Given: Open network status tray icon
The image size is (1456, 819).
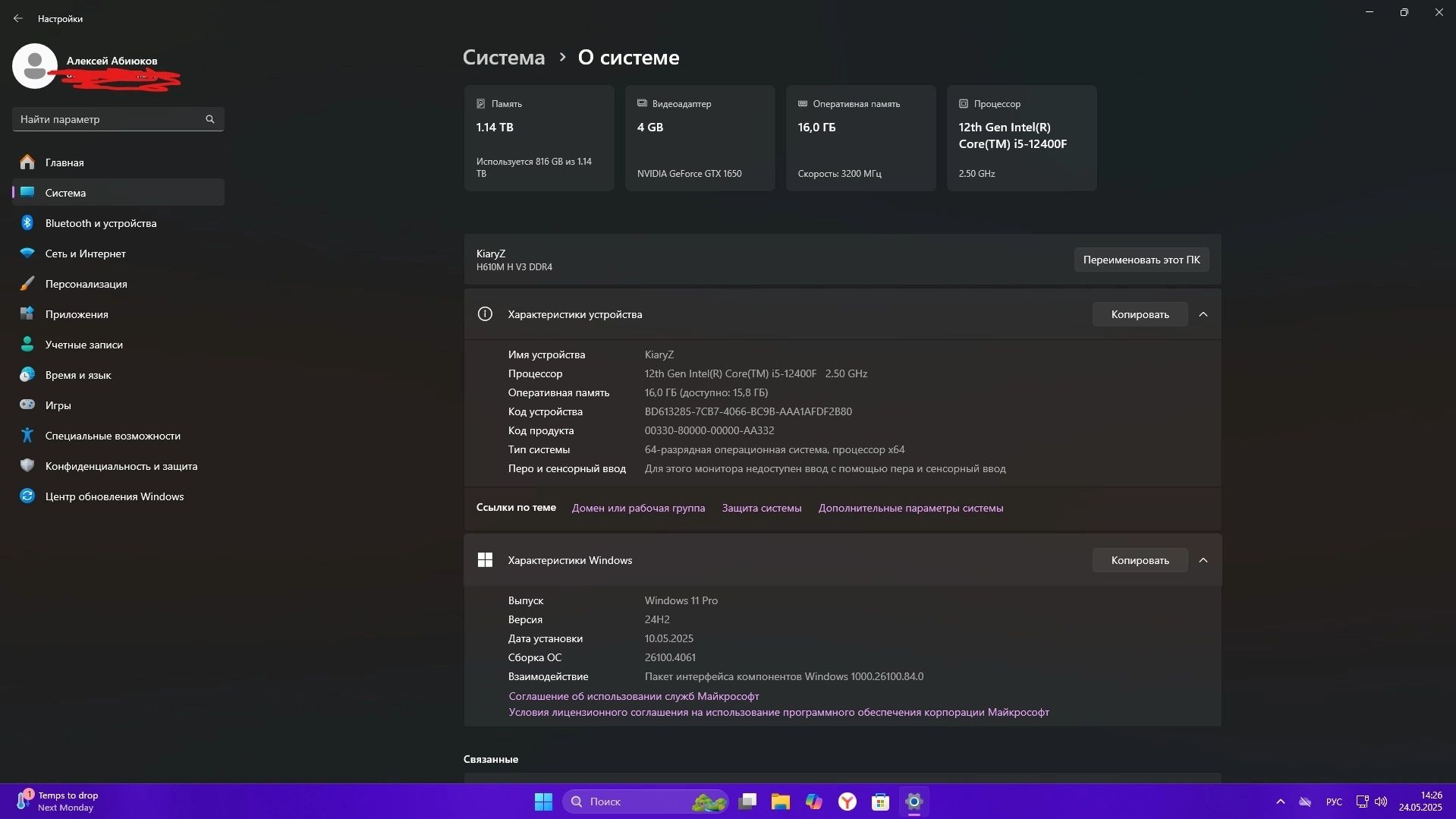Looking at the screenshot, I should (1362, 802).
